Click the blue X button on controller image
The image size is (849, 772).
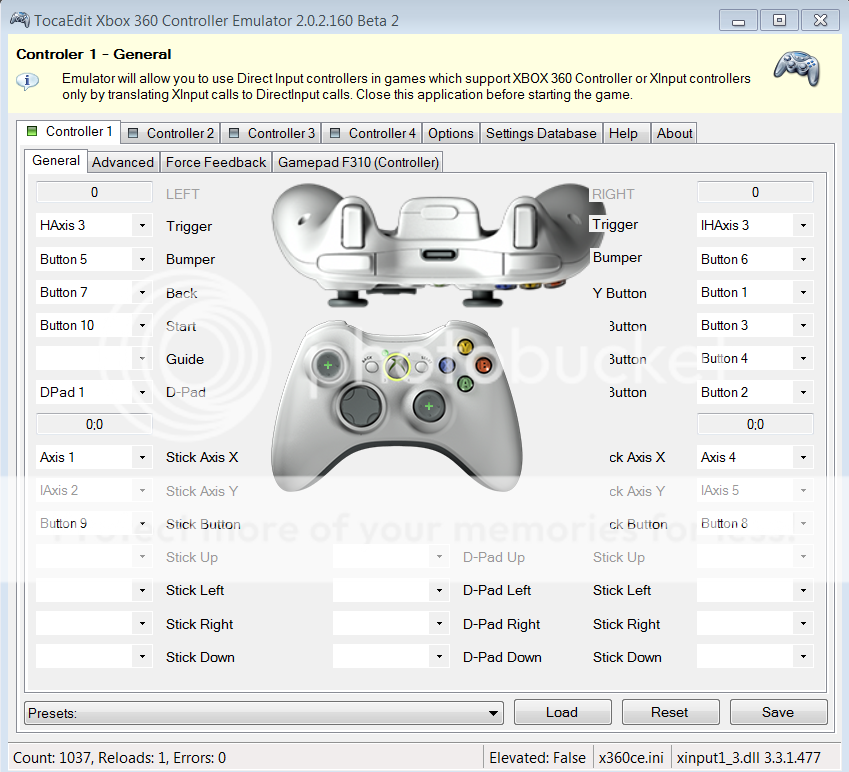click(x=446, y=365)
